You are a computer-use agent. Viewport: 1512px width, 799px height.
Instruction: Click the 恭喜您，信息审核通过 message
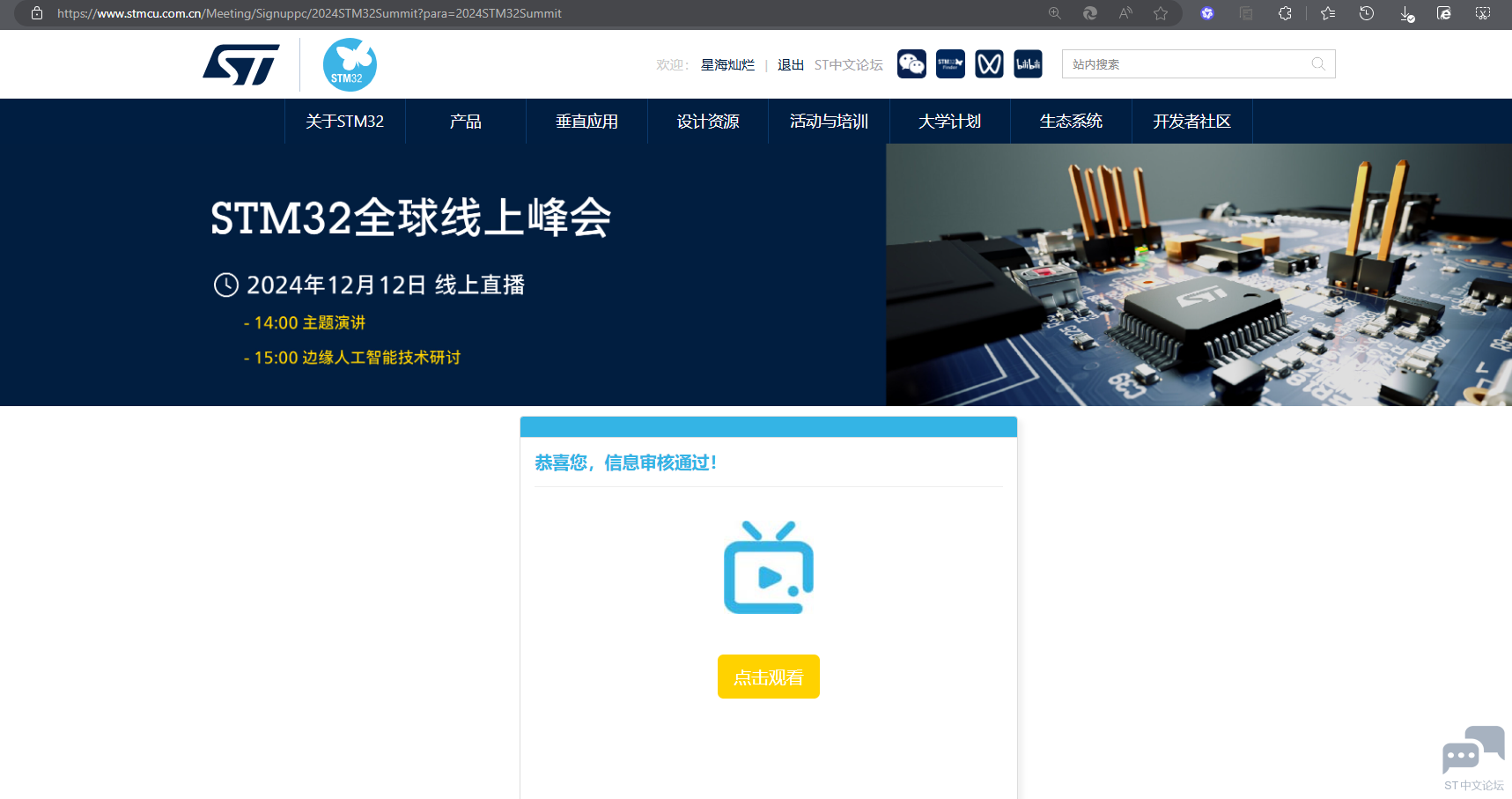click(626, 462)
